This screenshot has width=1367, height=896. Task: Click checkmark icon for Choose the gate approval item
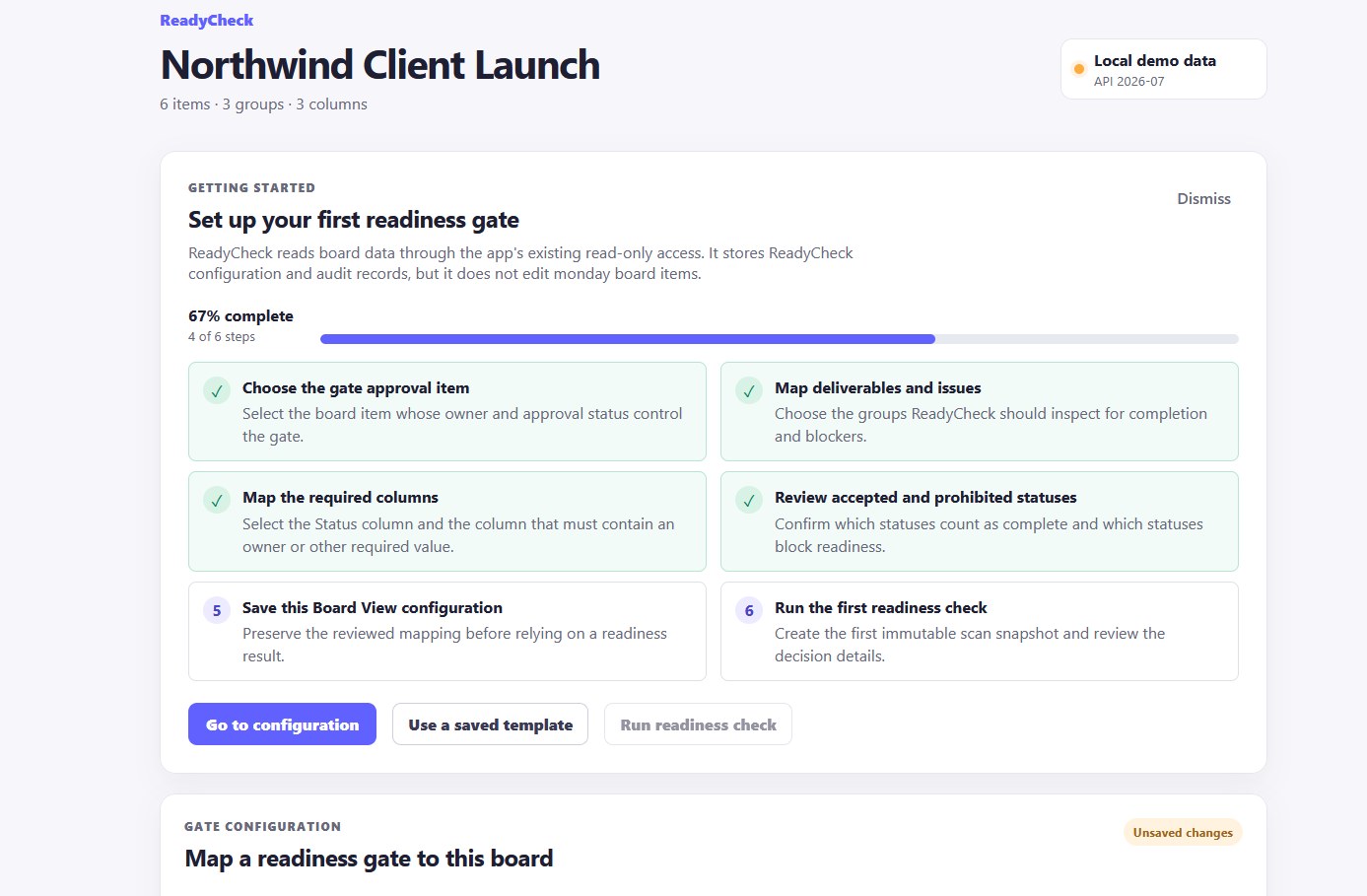coord(217,390)
